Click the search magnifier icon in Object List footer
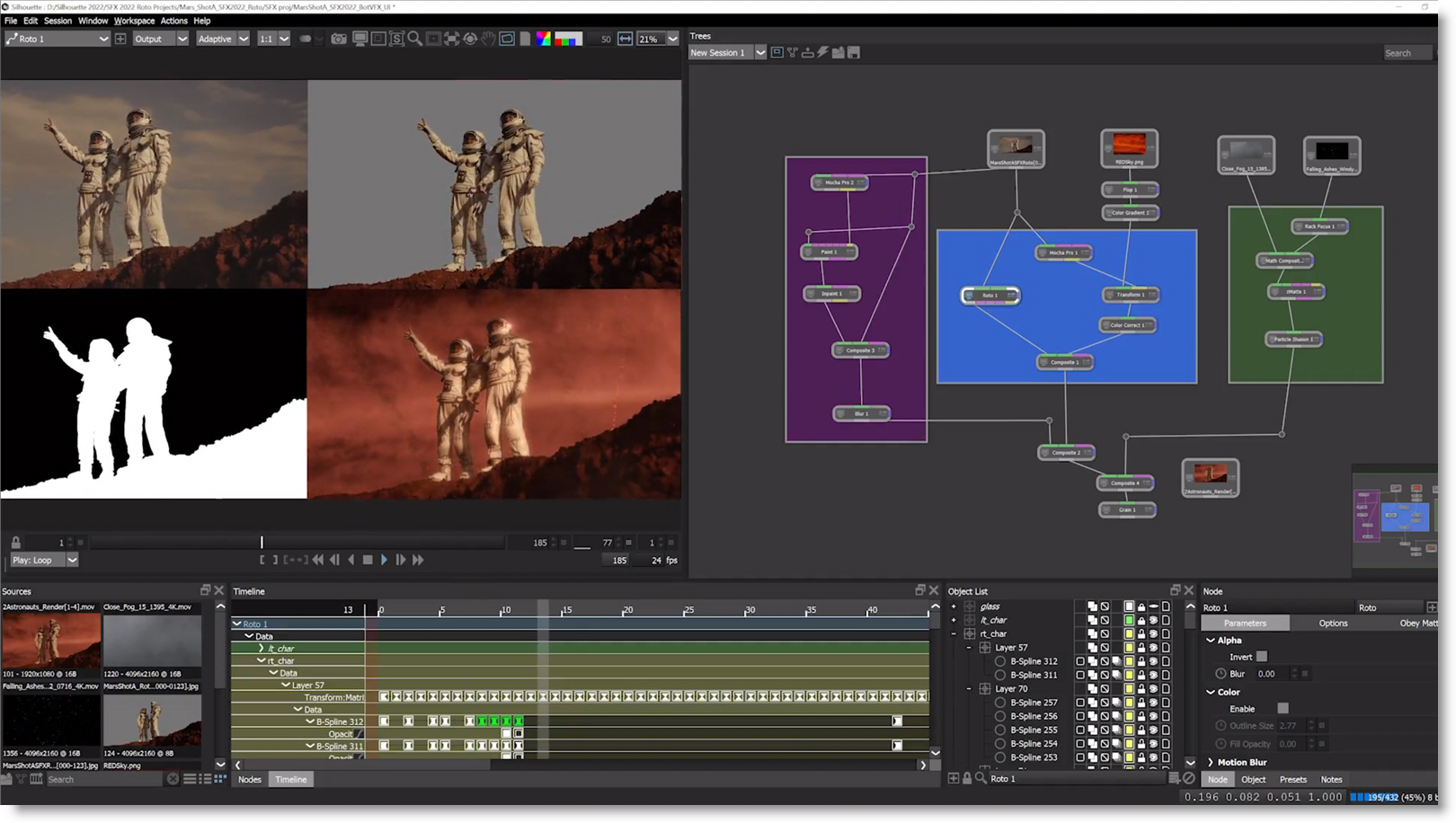This screenshot has height=823, width=1456. pyautogui.click(x=981, y=779)
